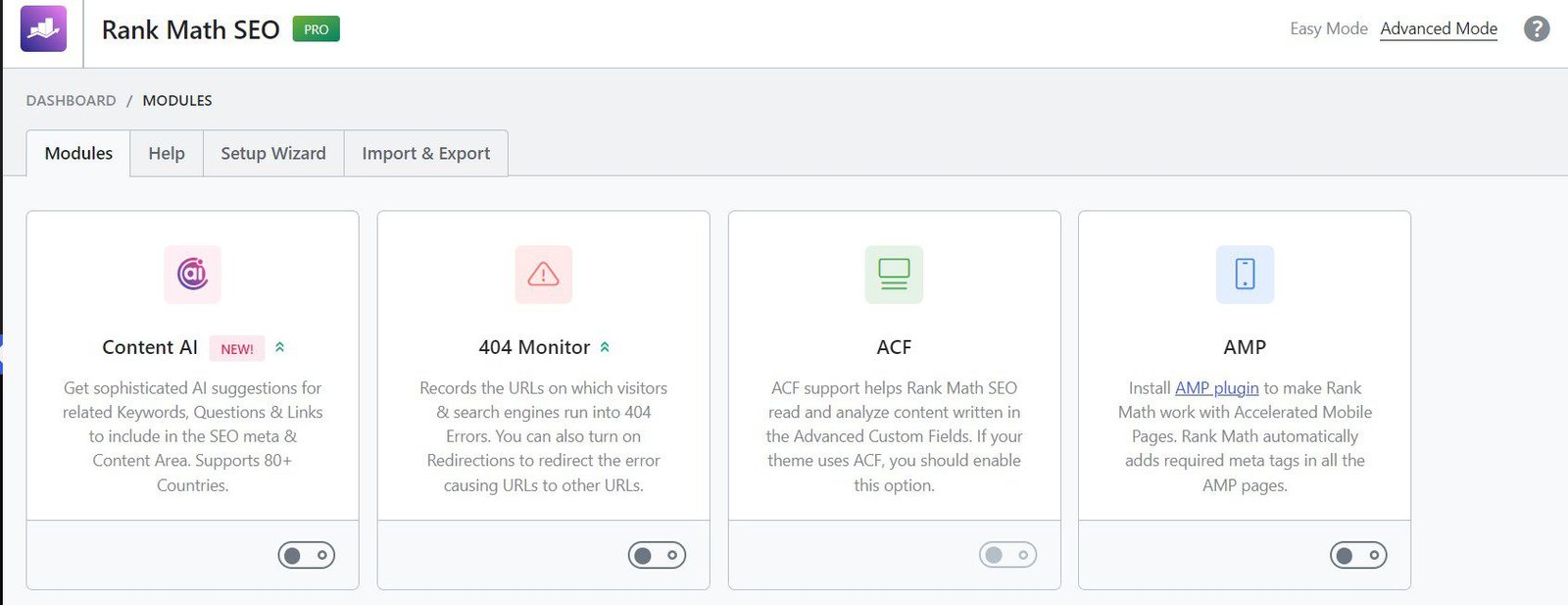Switch to the Help tab
Viewport: 1568px width, 605px height.
167,153
